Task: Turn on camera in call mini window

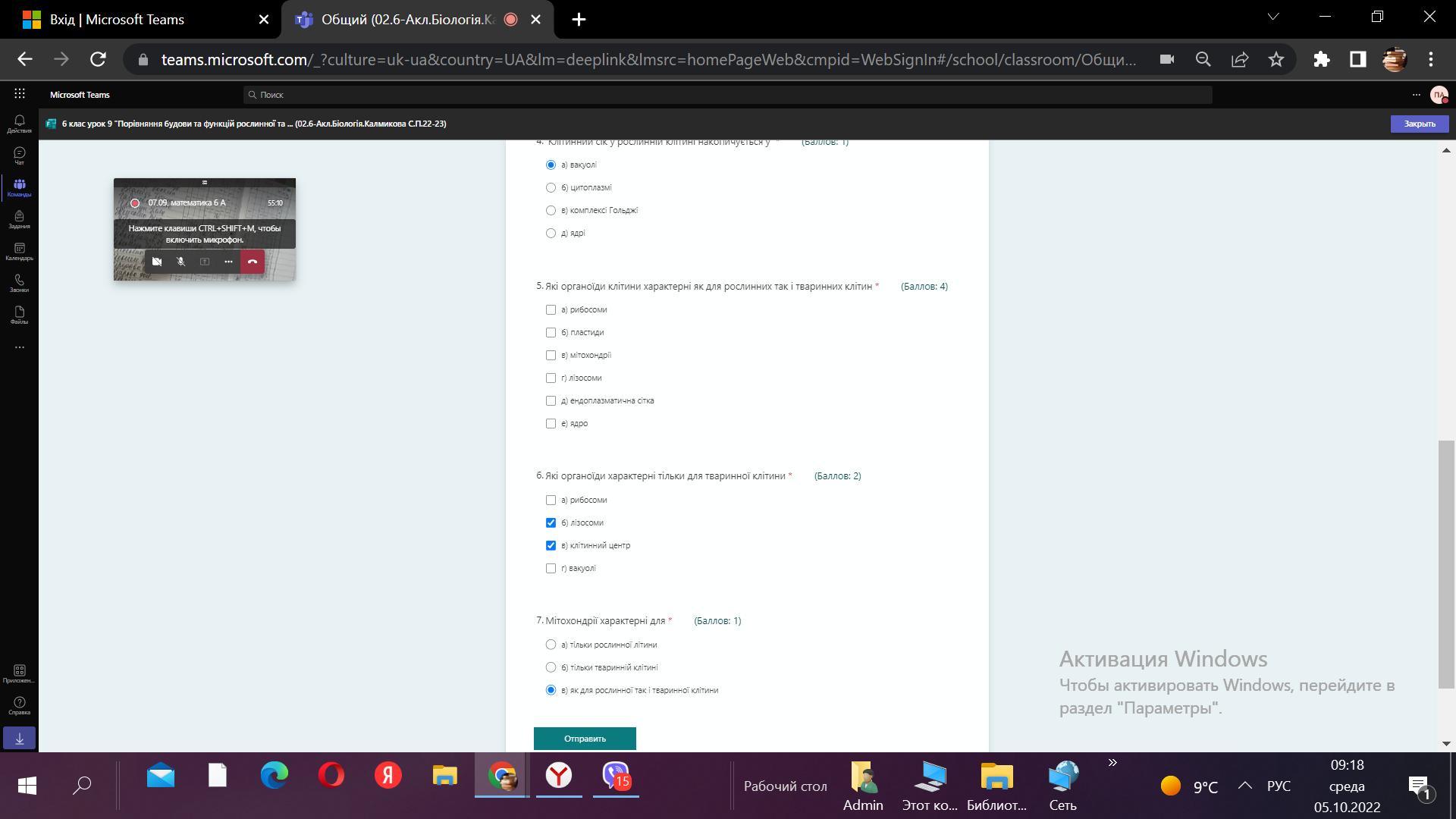Action: tap(156, 262)
